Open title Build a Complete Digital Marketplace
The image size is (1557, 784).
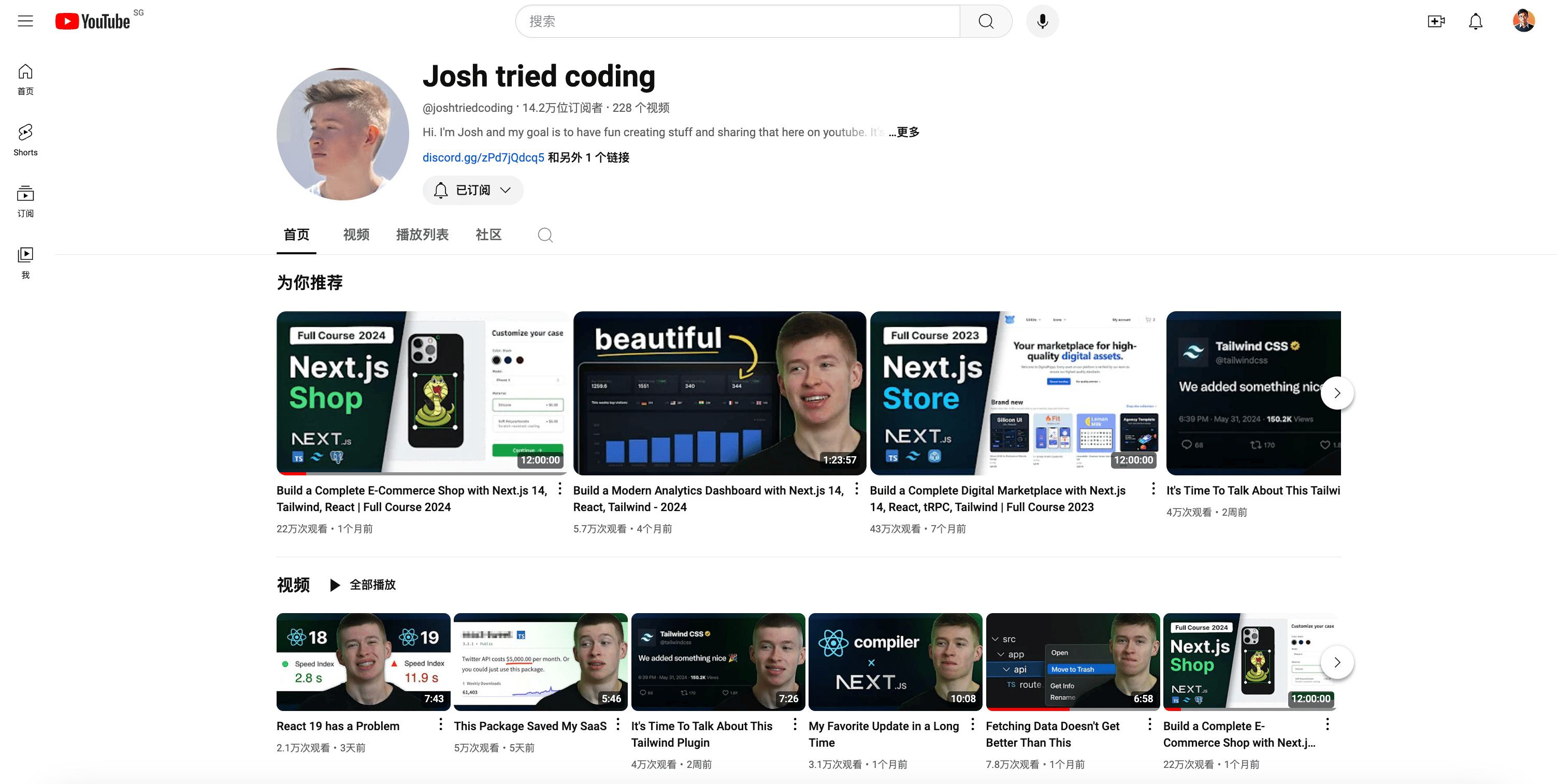point(997,499)
